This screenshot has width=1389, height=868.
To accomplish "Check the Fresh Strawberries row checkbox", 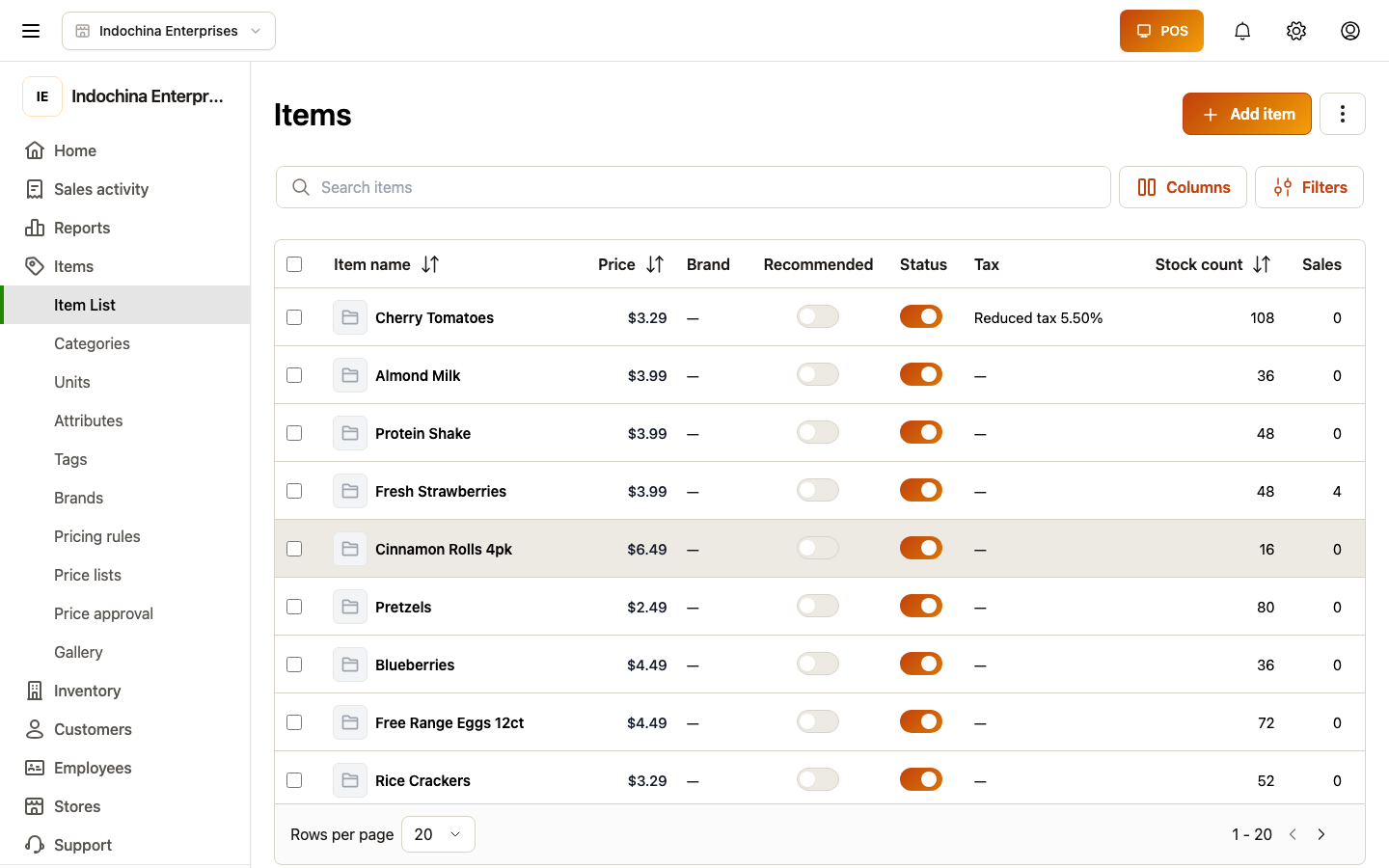I will [x=294, y=491].
